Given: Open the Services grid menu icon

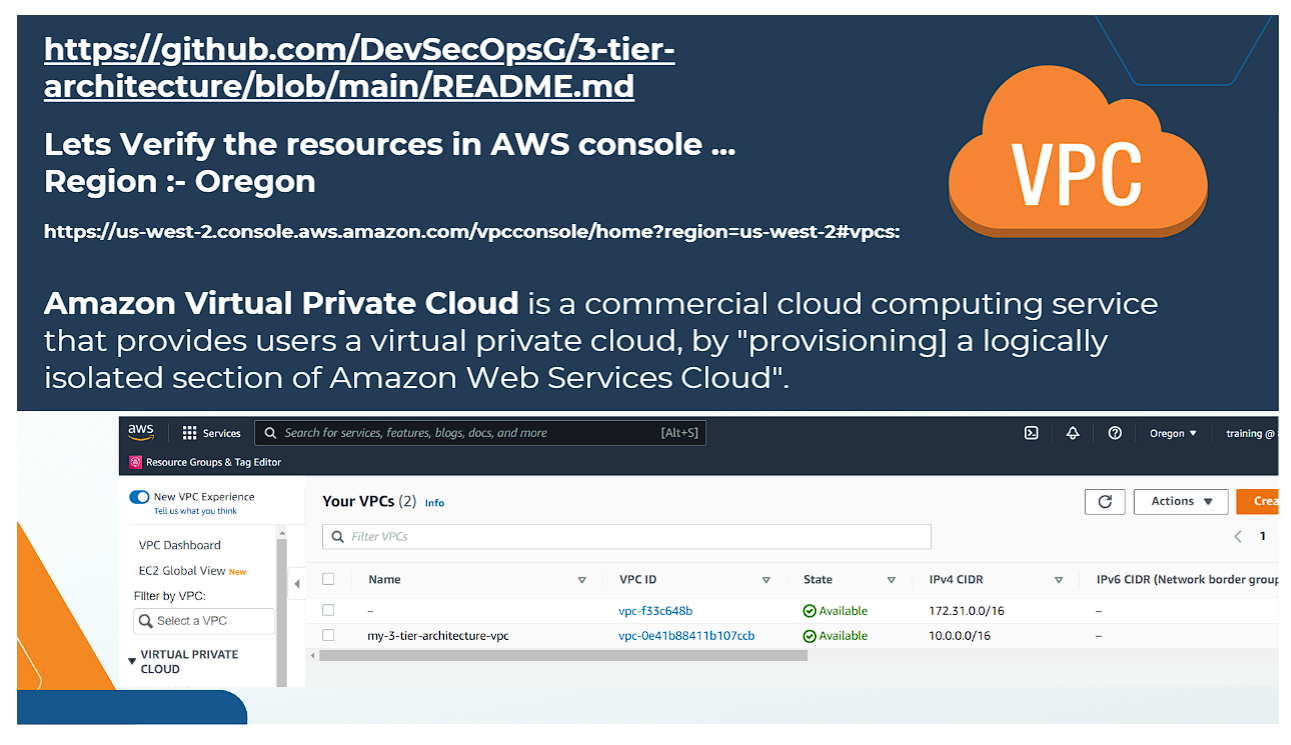Looking at the screenshot, I should (189, 433).
